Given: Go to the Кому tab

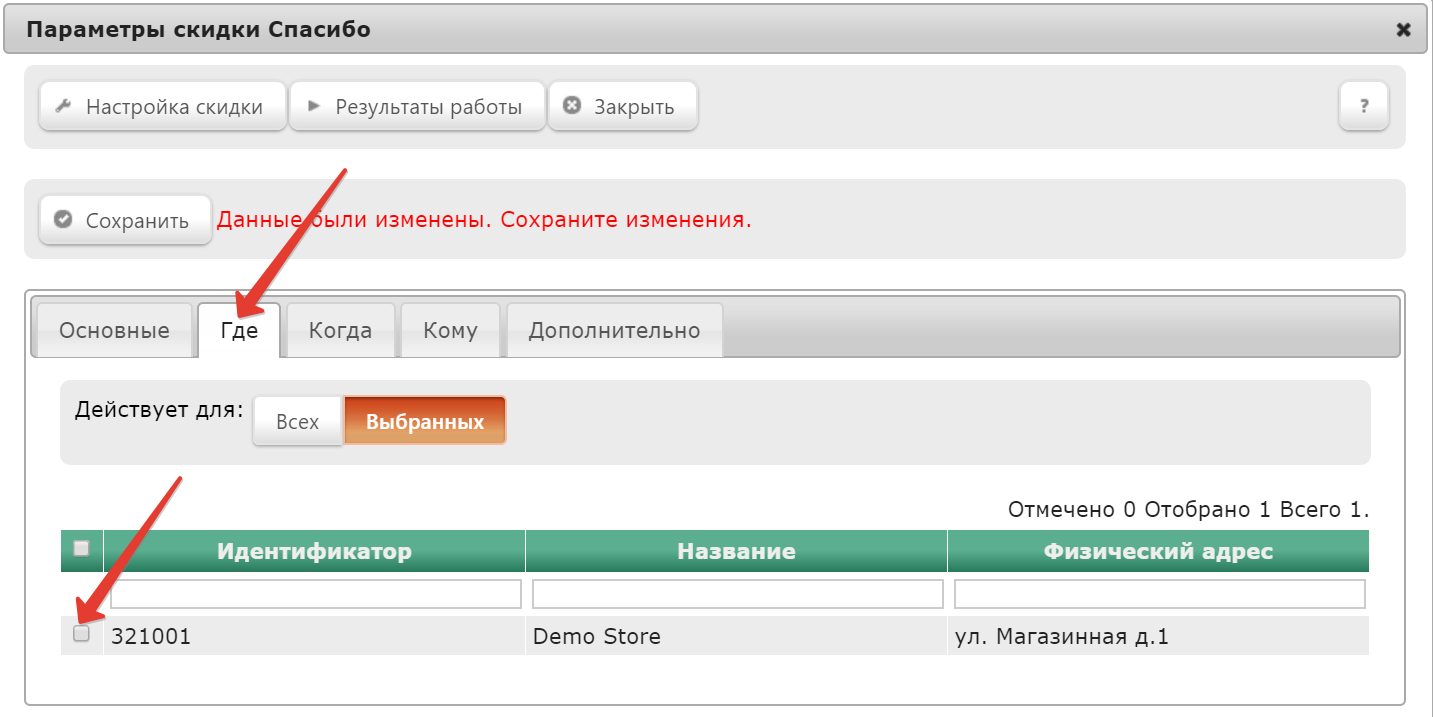Looking at the screenshot, I should click(450, 331).
